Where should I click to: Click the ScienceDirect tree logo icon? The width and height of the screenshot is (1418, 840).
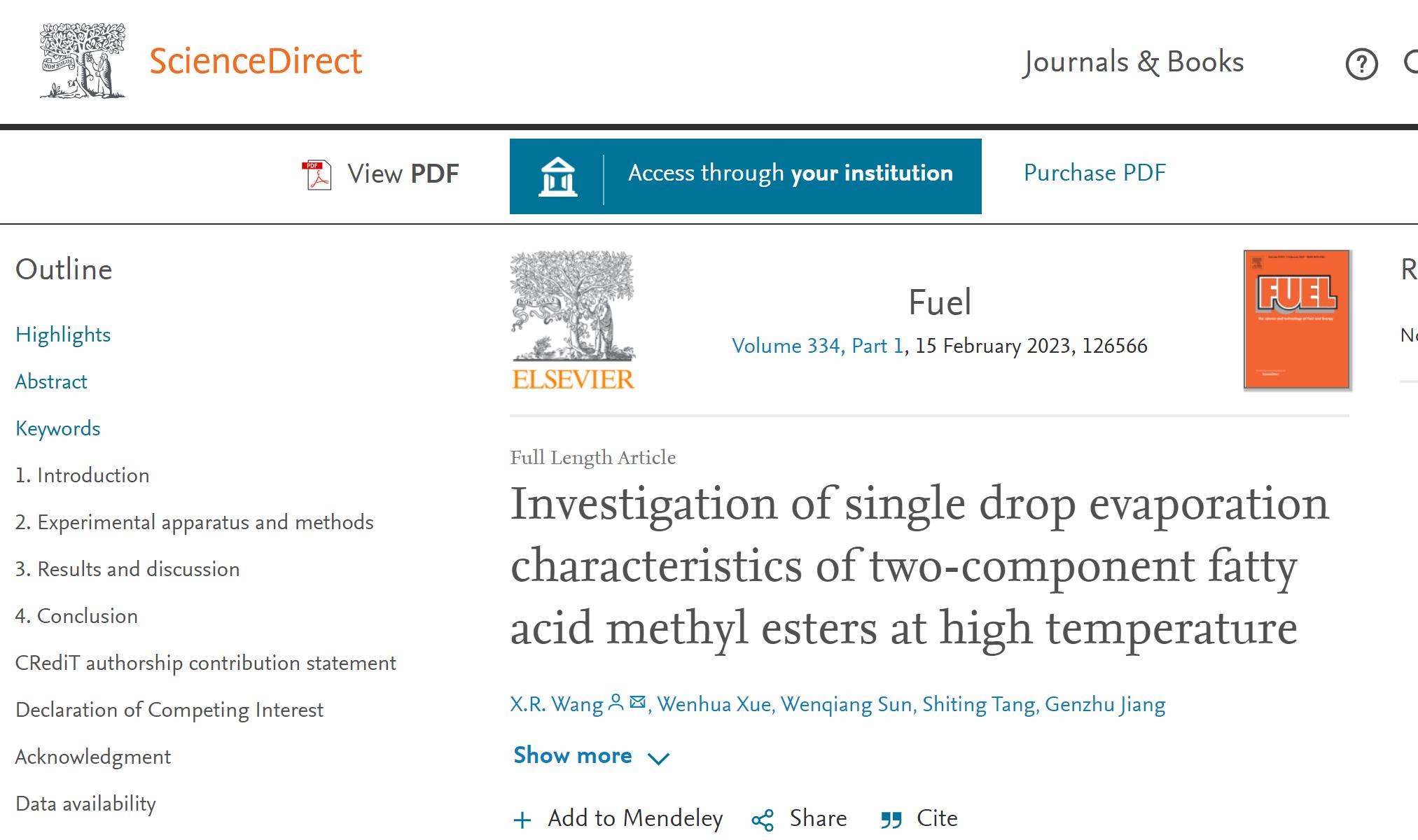click(83, 61)
